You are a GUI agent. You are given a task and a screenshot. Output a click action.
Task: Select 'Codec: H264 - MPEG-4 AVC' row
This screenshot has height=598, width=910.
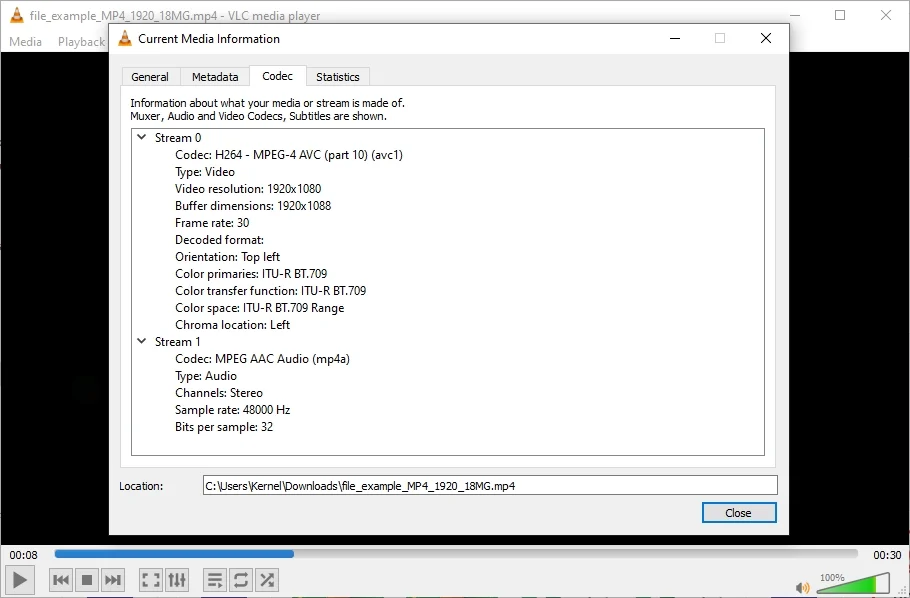click(x=289, y=155)
